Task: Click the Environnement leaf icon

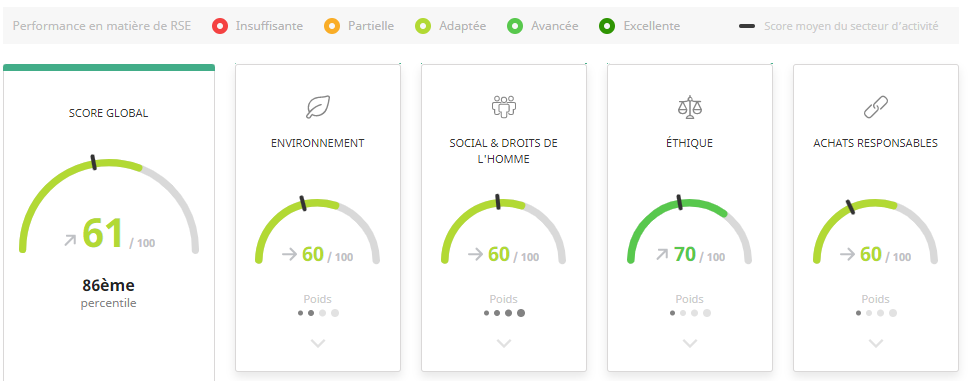Action: click(x=318, y=106)
